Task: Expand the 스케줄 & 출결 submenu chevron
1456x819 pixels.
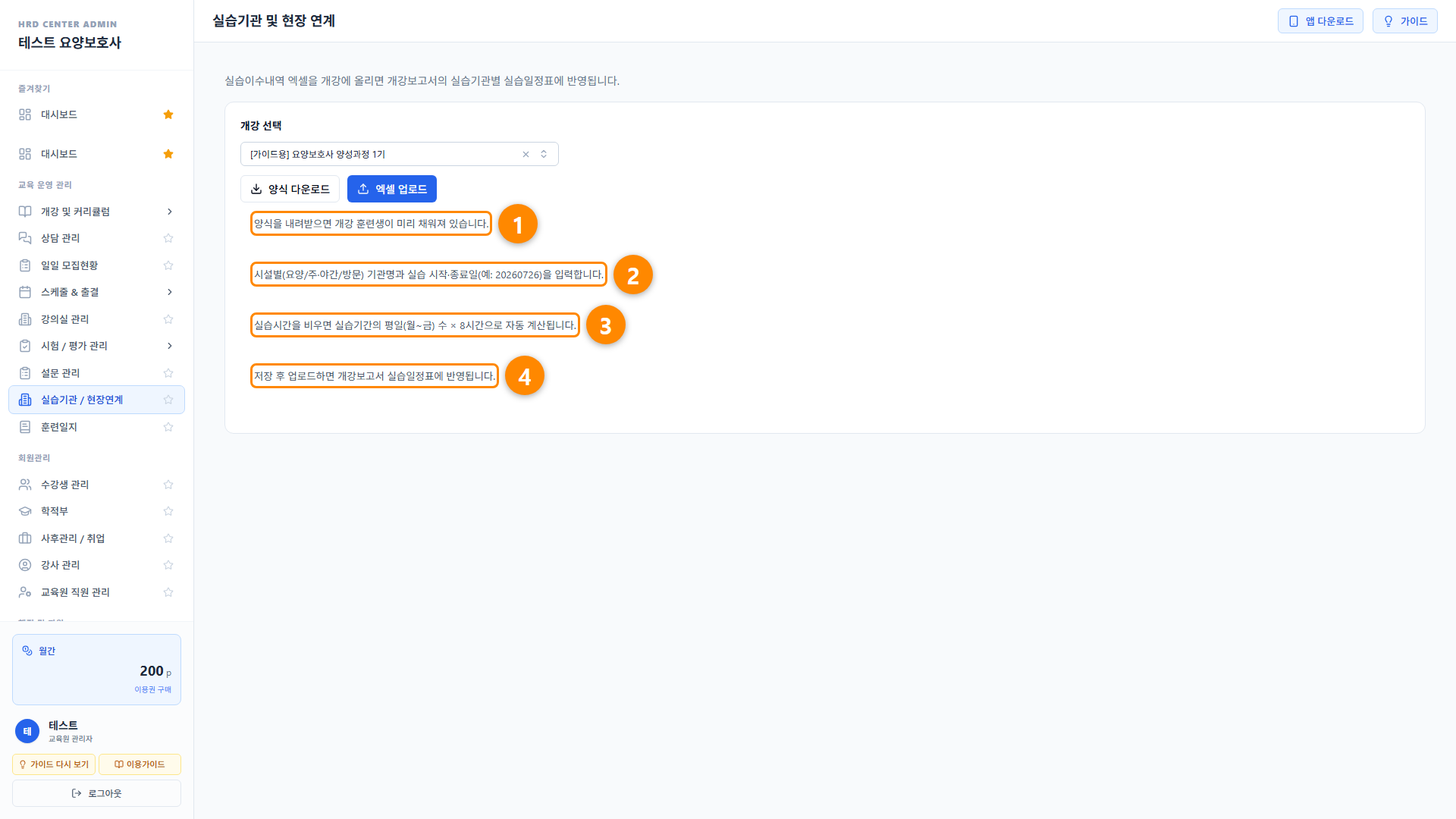Action: pyautogui.click(x=169, y=292)
